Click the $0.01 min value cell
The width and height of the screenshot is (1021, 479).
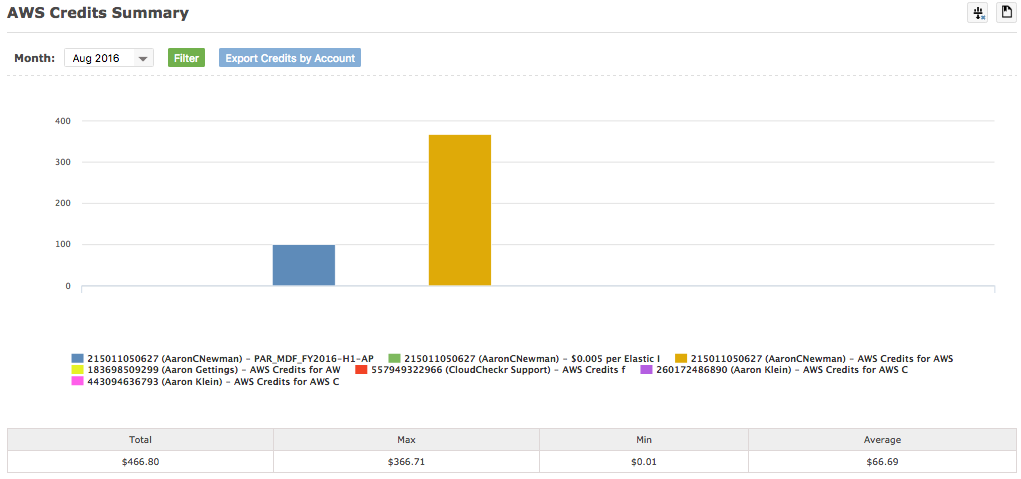click(644, 462)
